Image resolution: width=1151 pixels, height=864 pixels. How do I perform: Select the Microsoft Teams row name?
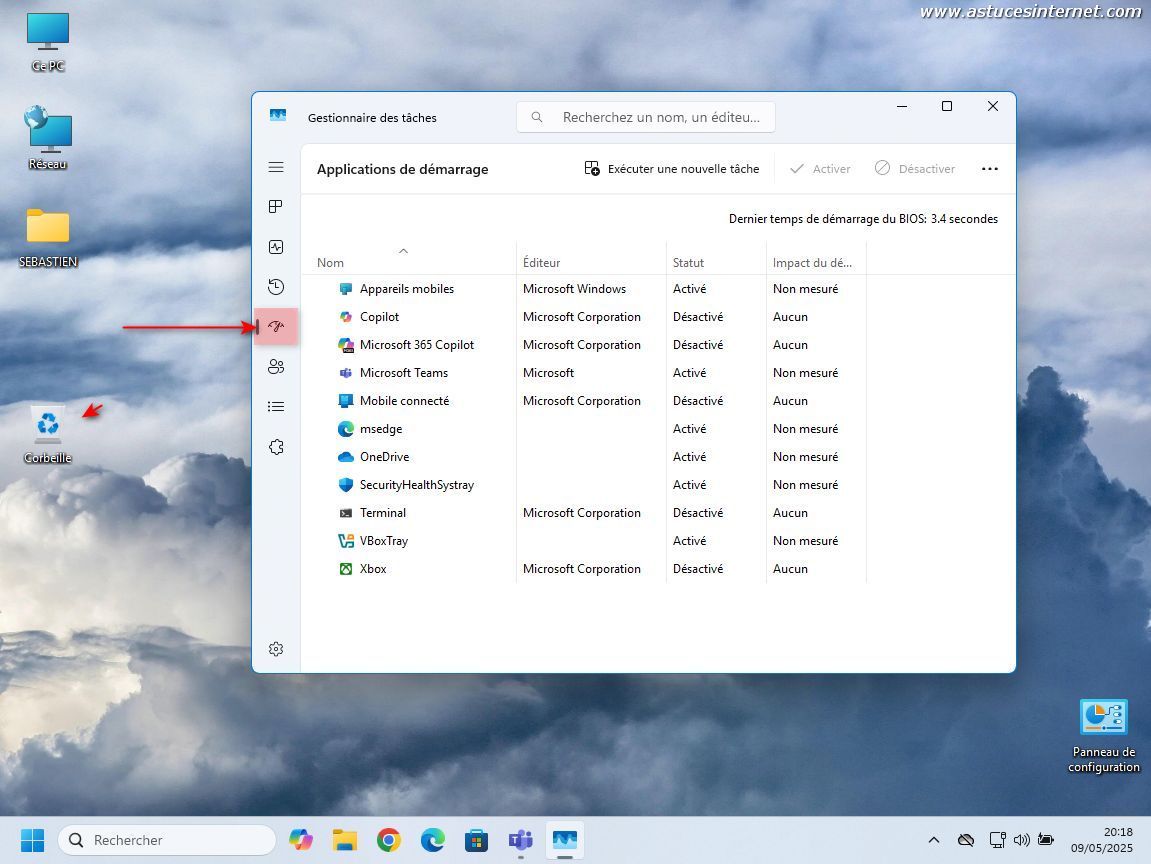(404, 373)
